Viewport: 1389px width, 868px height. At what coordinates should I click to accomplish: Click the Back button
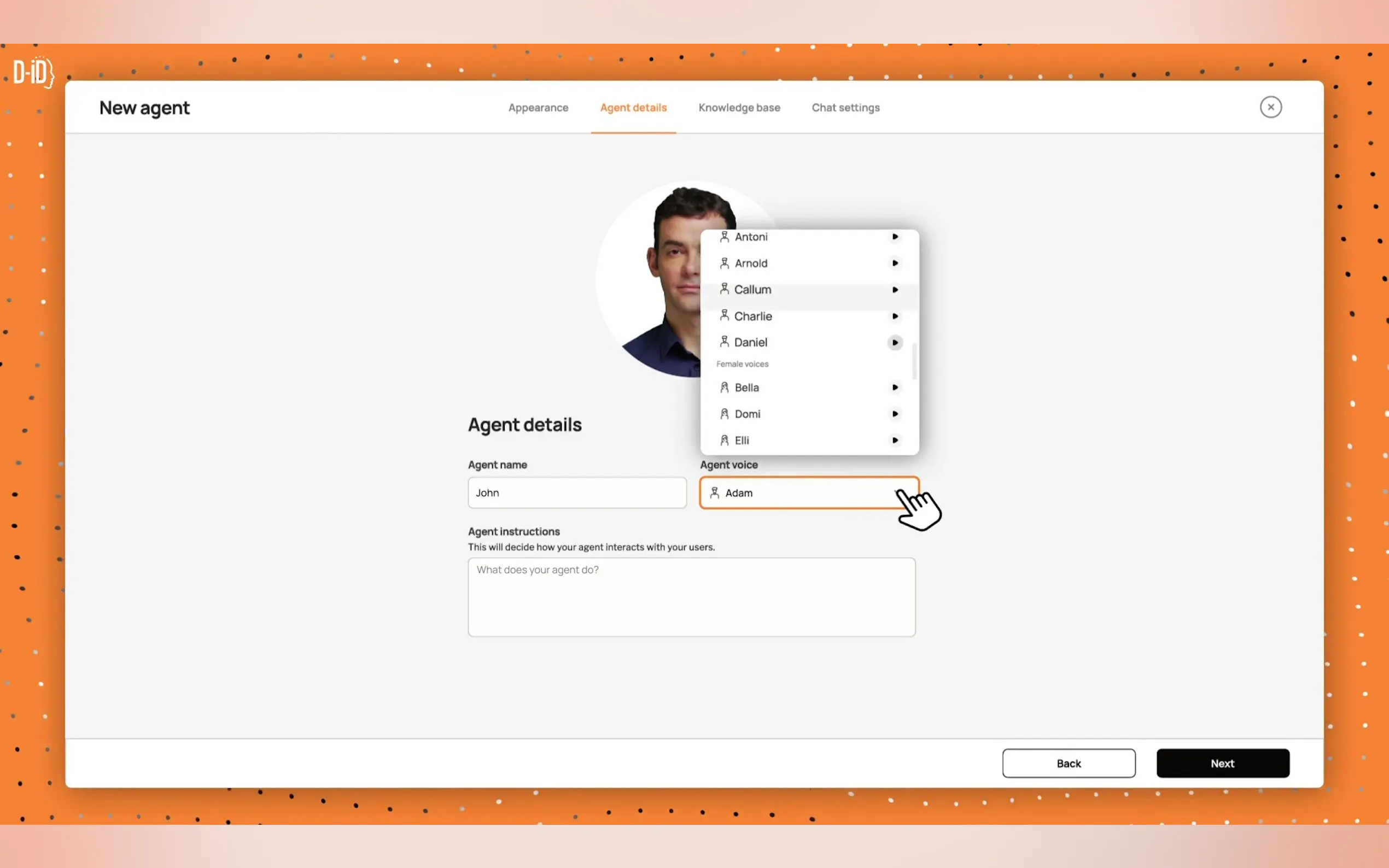pyautogui.click(x=1068, y=763)
